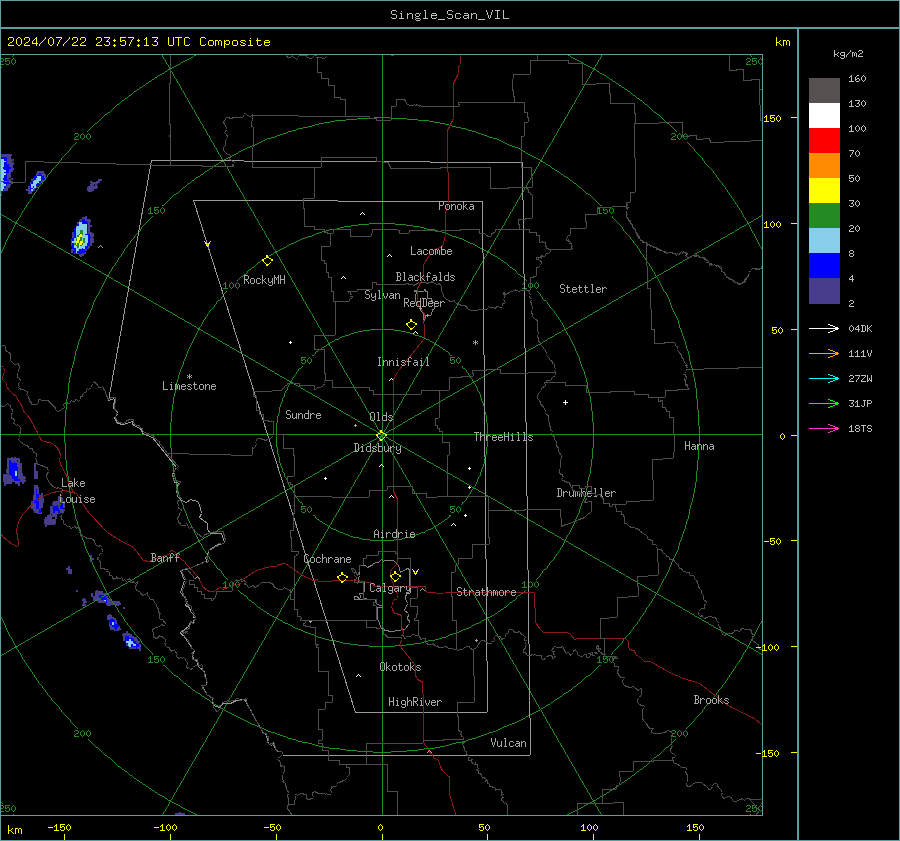Click the Ponoka town label
This screenshot has width=900, height=841.
coord(456,206)
